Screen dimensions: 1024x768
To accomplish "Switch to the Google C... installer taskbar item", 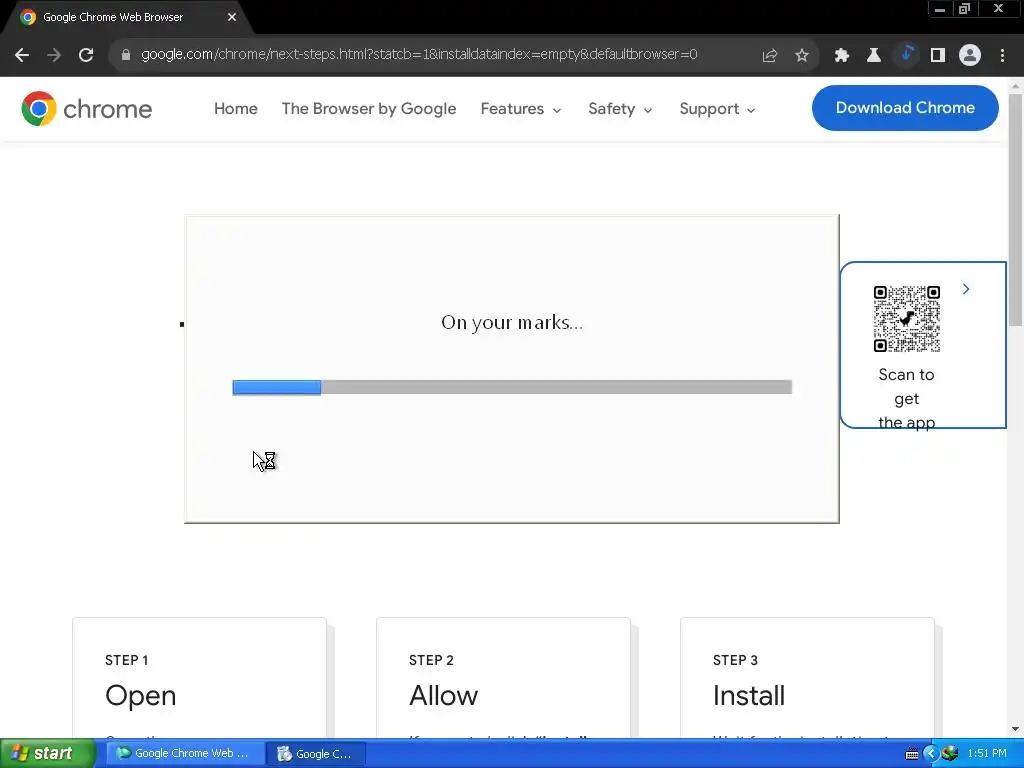I will 316,753.
